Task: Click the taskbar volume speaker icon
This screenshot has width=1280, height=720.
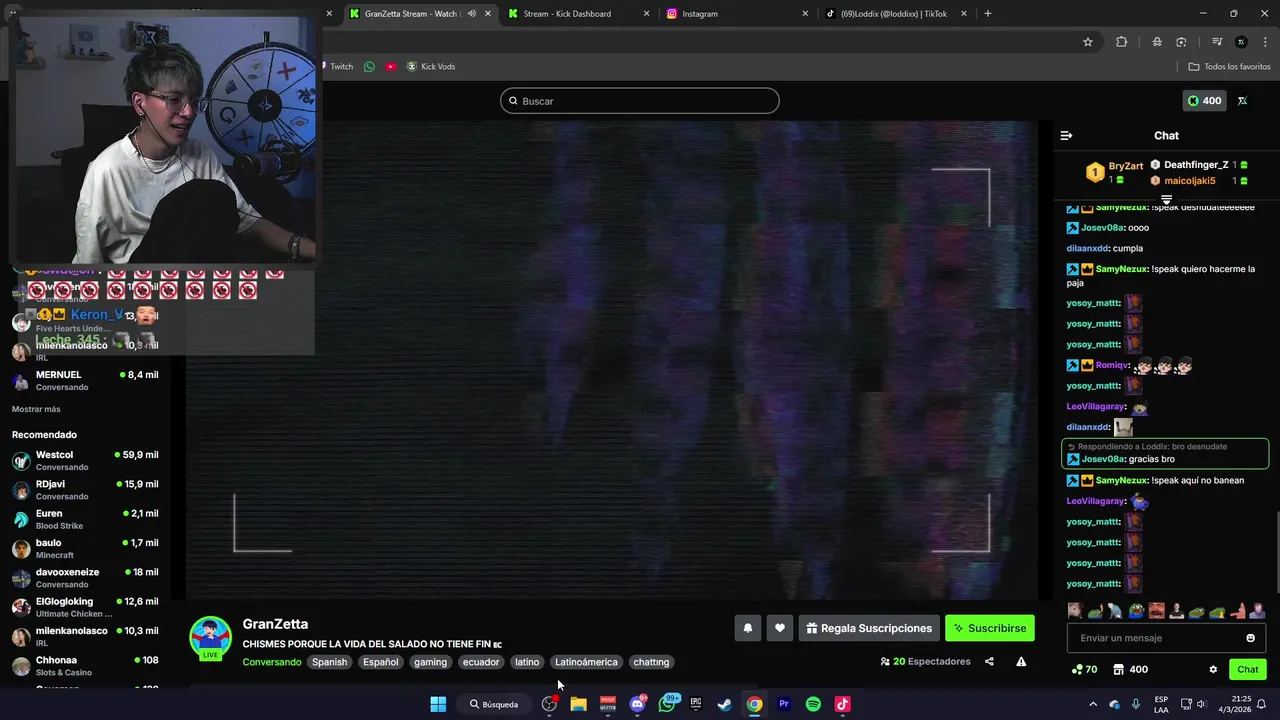Action: coord(1201,704)
